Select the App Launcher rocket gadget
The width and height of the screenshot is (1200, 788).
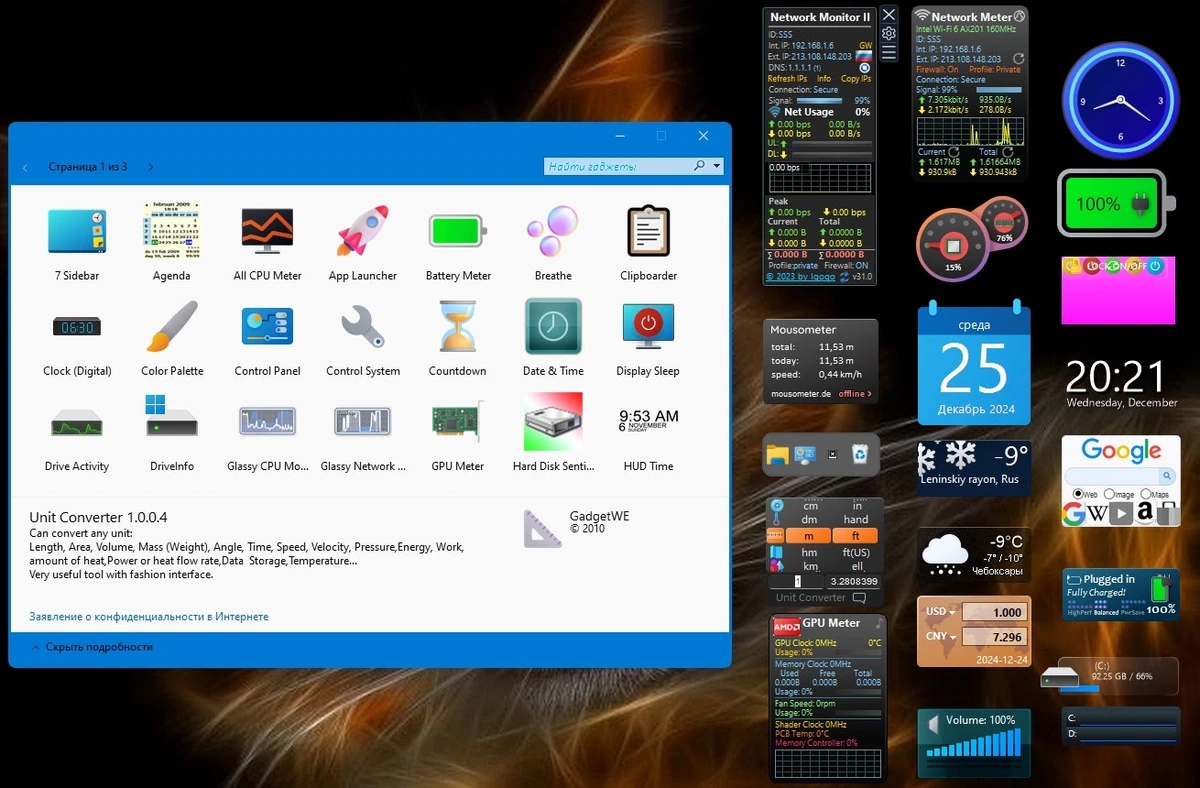pyautogui.click(x=362, y=232)
